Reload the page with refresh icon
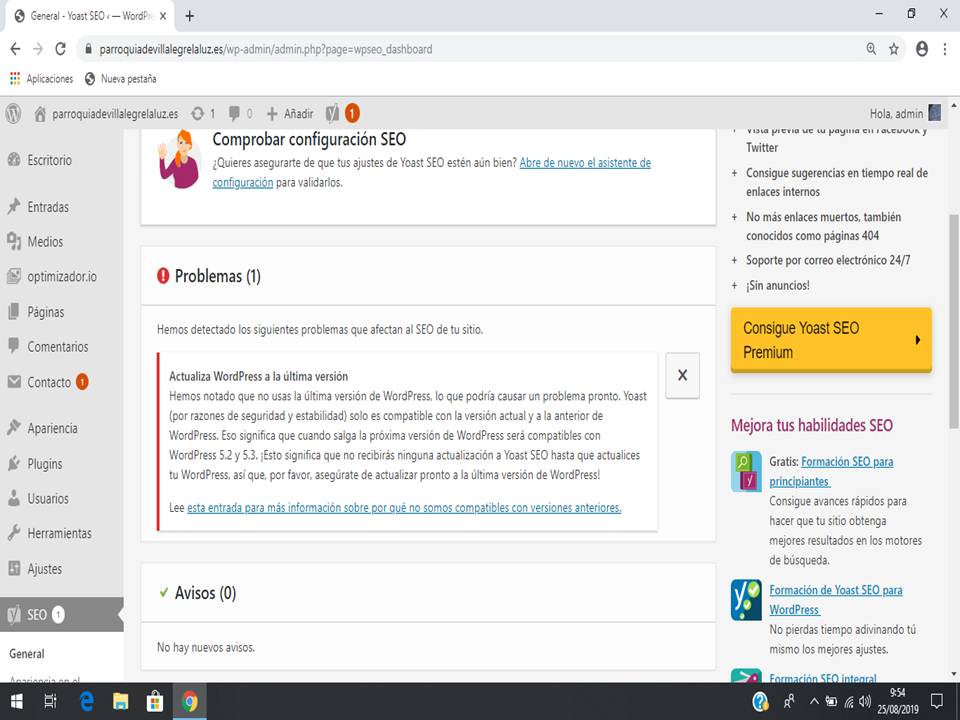Image resolution: width=960 pixels, height=720 pixels. click(x=61, y=49)
